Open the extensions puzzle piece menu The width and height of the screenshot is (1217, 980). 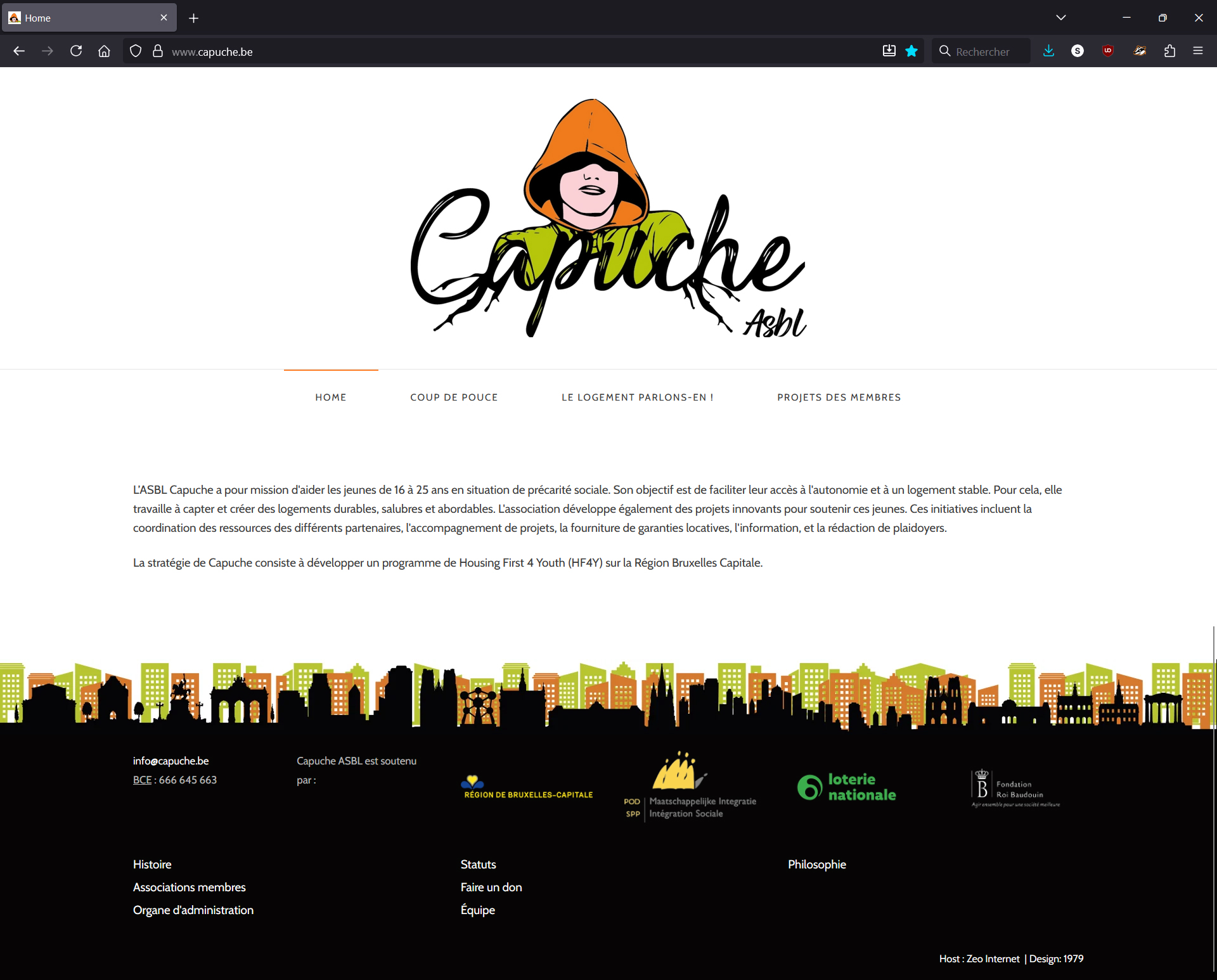click(x=1169, y=51)
